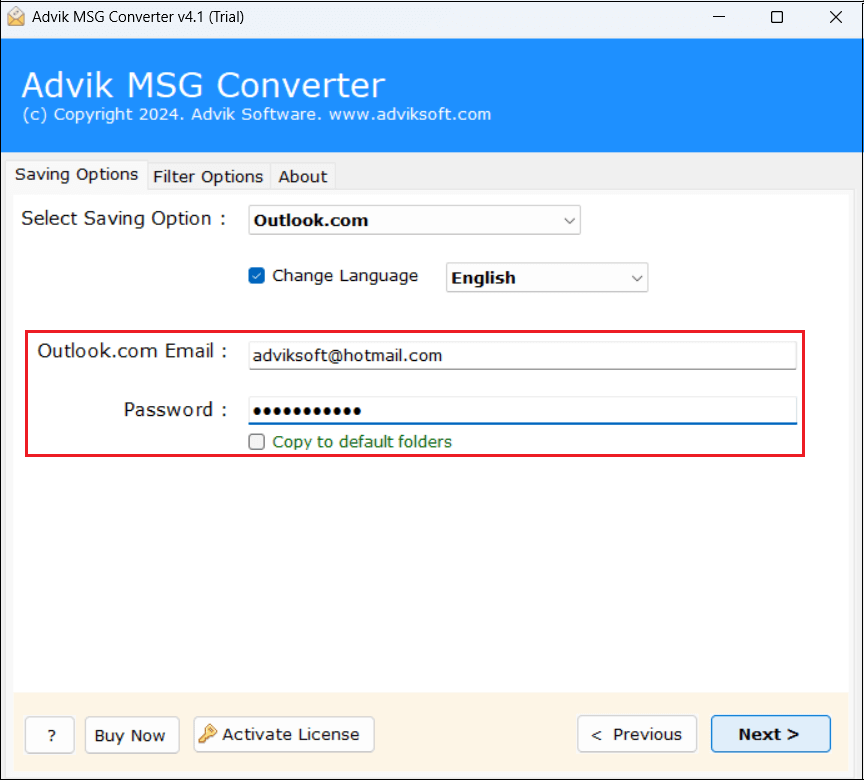Switch to the Filter Options tab
This screenshot has height=780, width=864.
tap(208, 176)
